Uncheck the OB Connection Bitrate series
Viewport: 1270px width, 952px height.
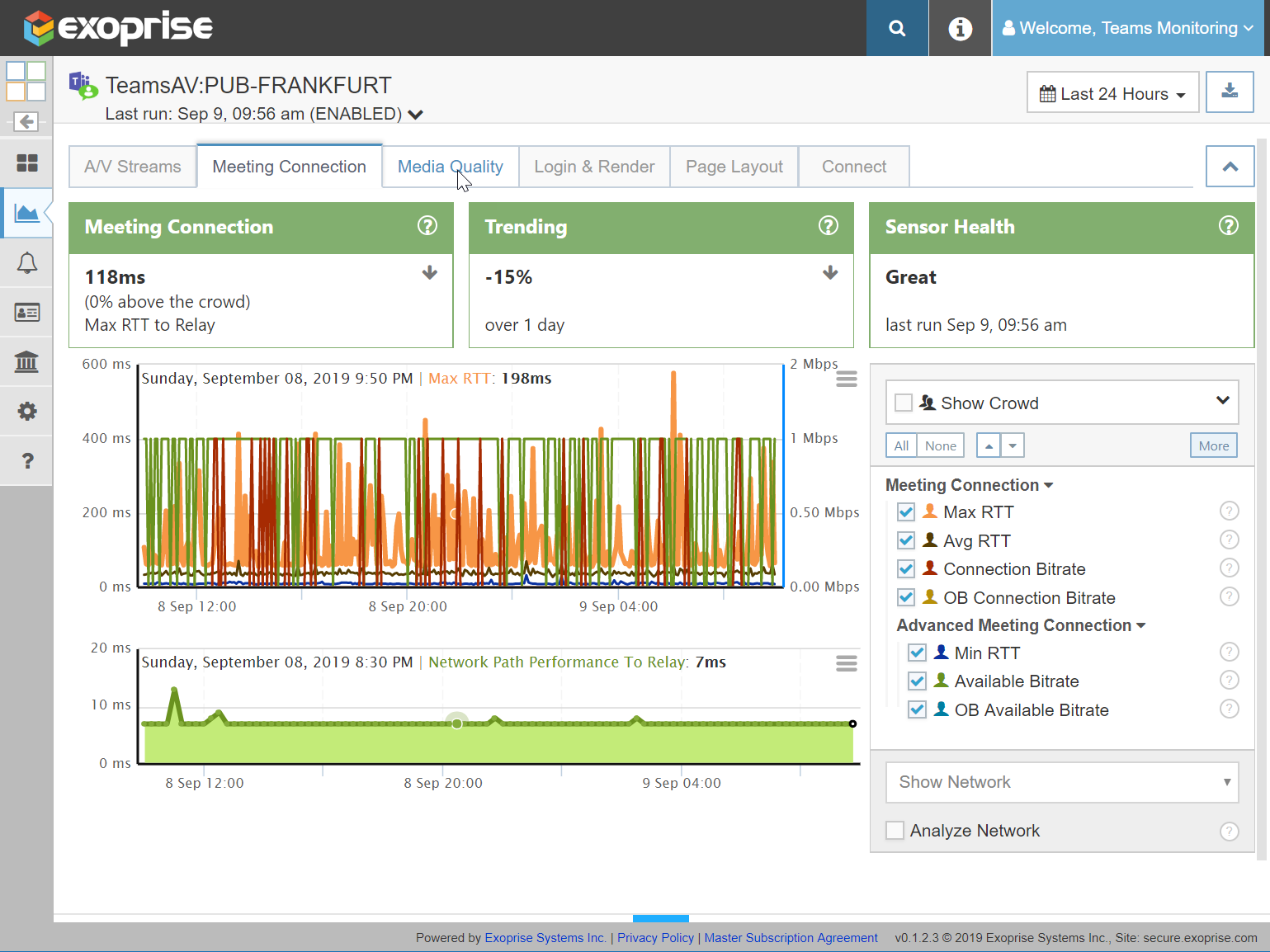[x=906, y=597]
